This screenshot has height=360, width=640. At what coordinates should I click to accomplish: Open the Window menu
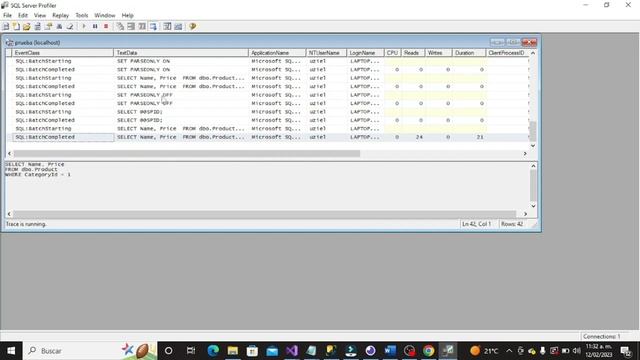[105, 16]
